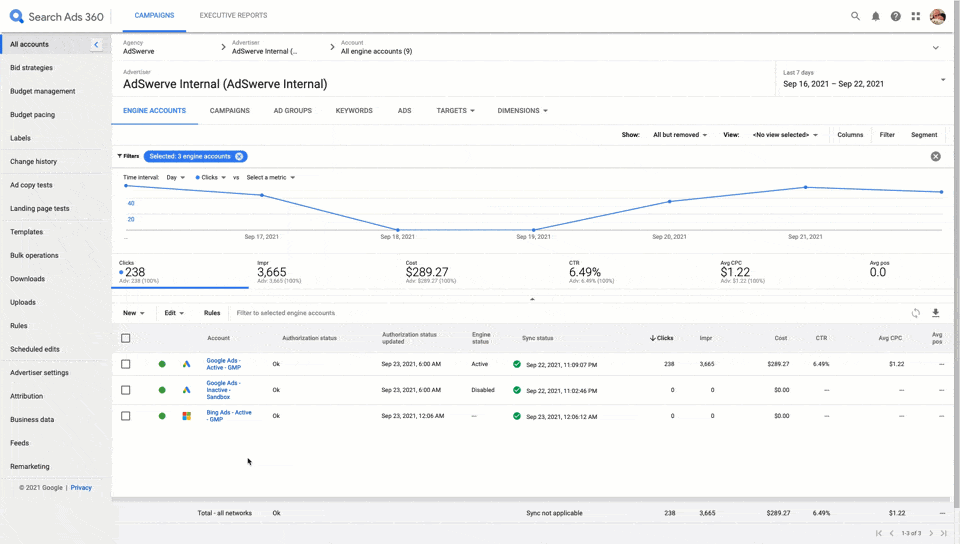Click the Sep 17, 2021 chart data point
Viewport: 960px width, 544px height.
(262, 195)
